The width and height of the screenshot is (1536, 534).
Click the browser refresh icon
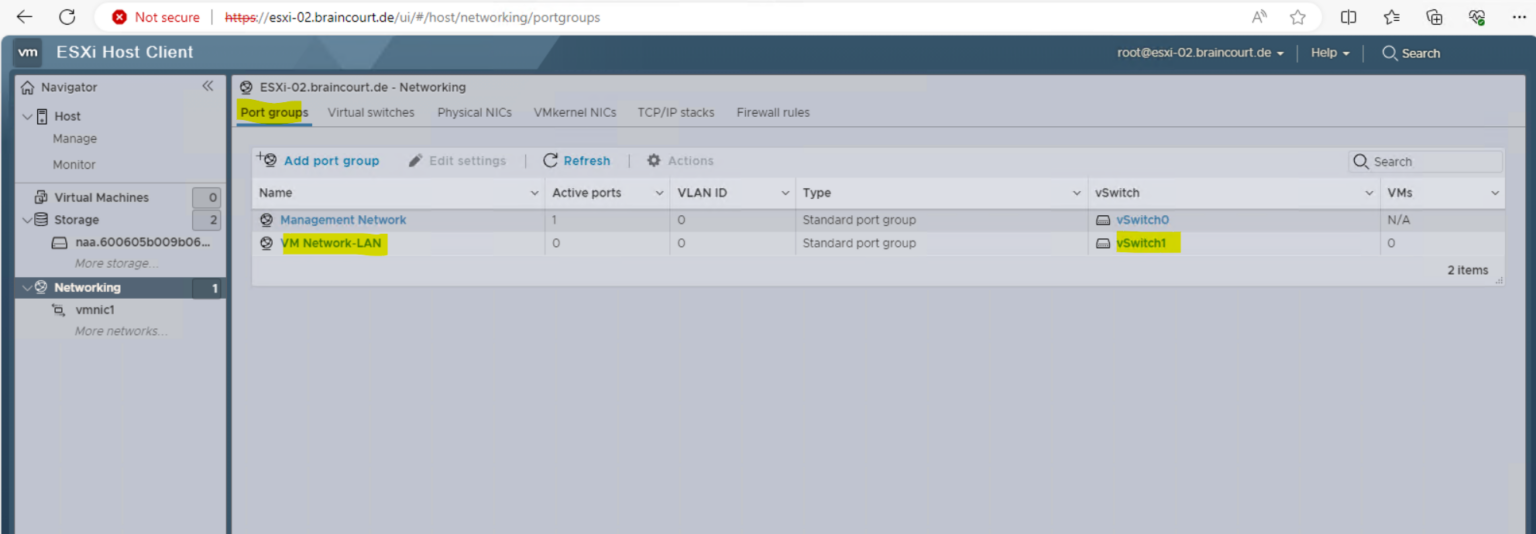click(67, 17)
